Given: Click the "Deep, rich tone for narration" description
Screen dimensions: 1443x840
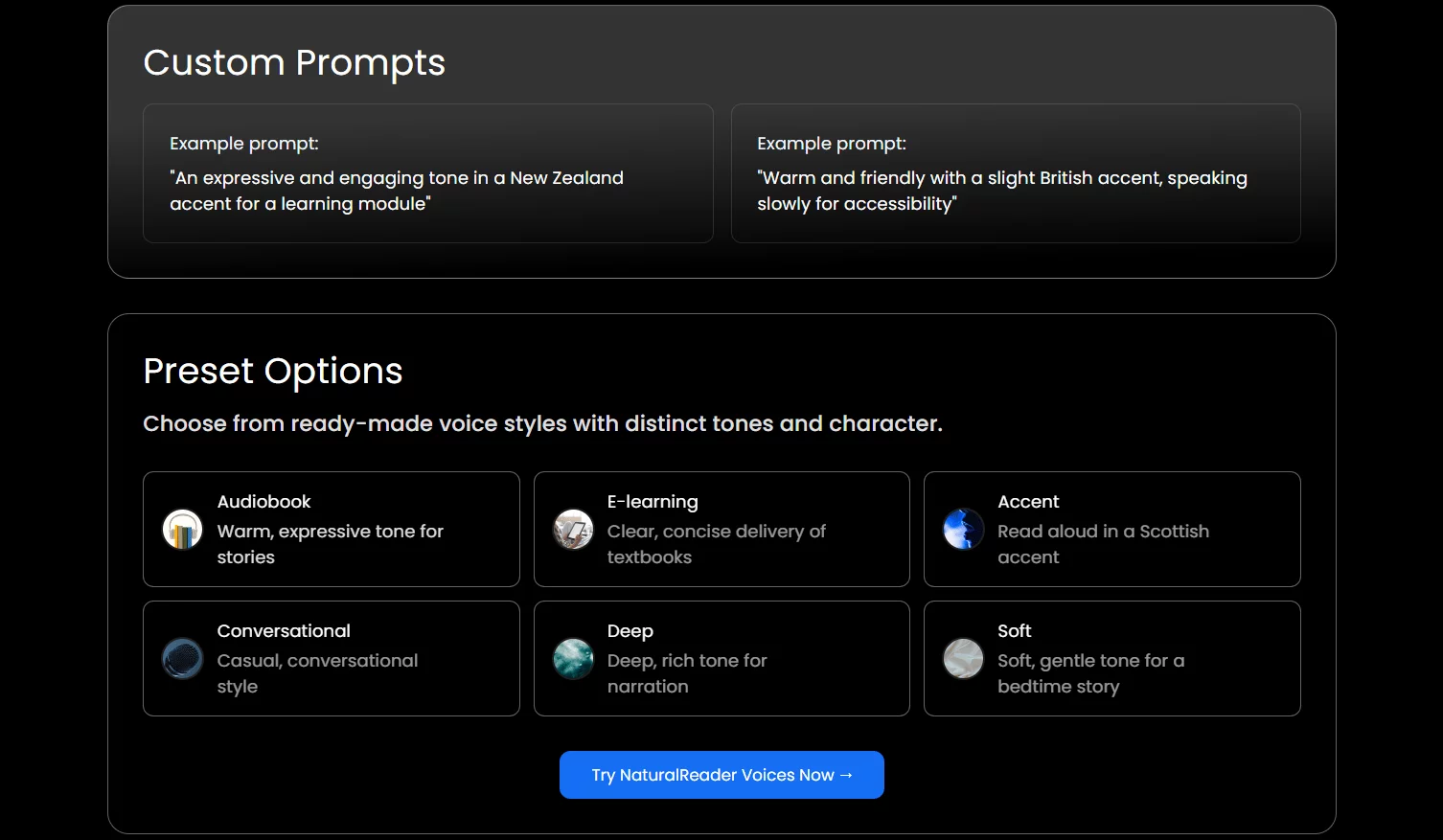Looking at the screenshot, I should pos(687,673).
